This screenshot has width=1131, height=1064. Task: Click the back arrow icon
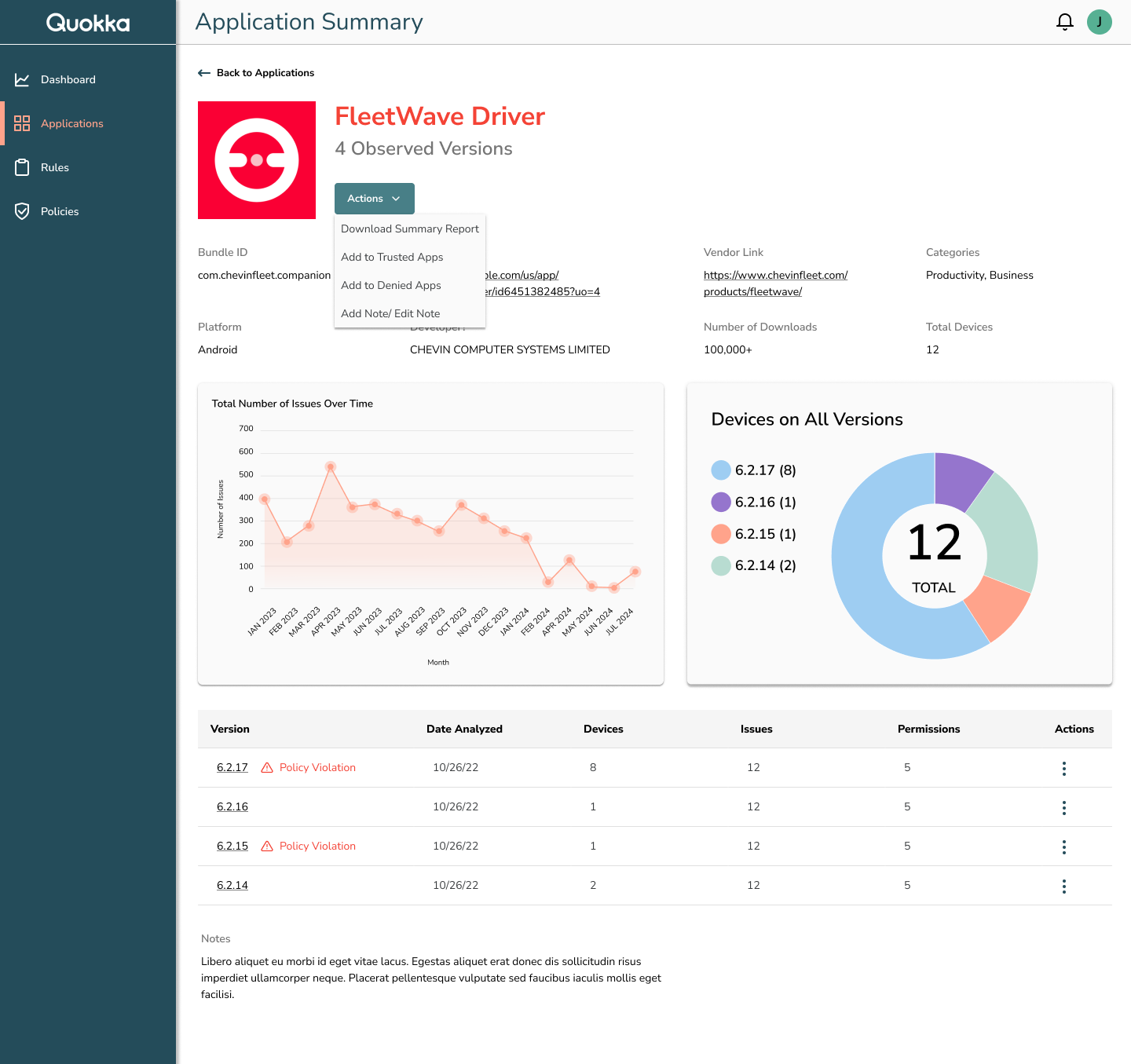point(204,73)
